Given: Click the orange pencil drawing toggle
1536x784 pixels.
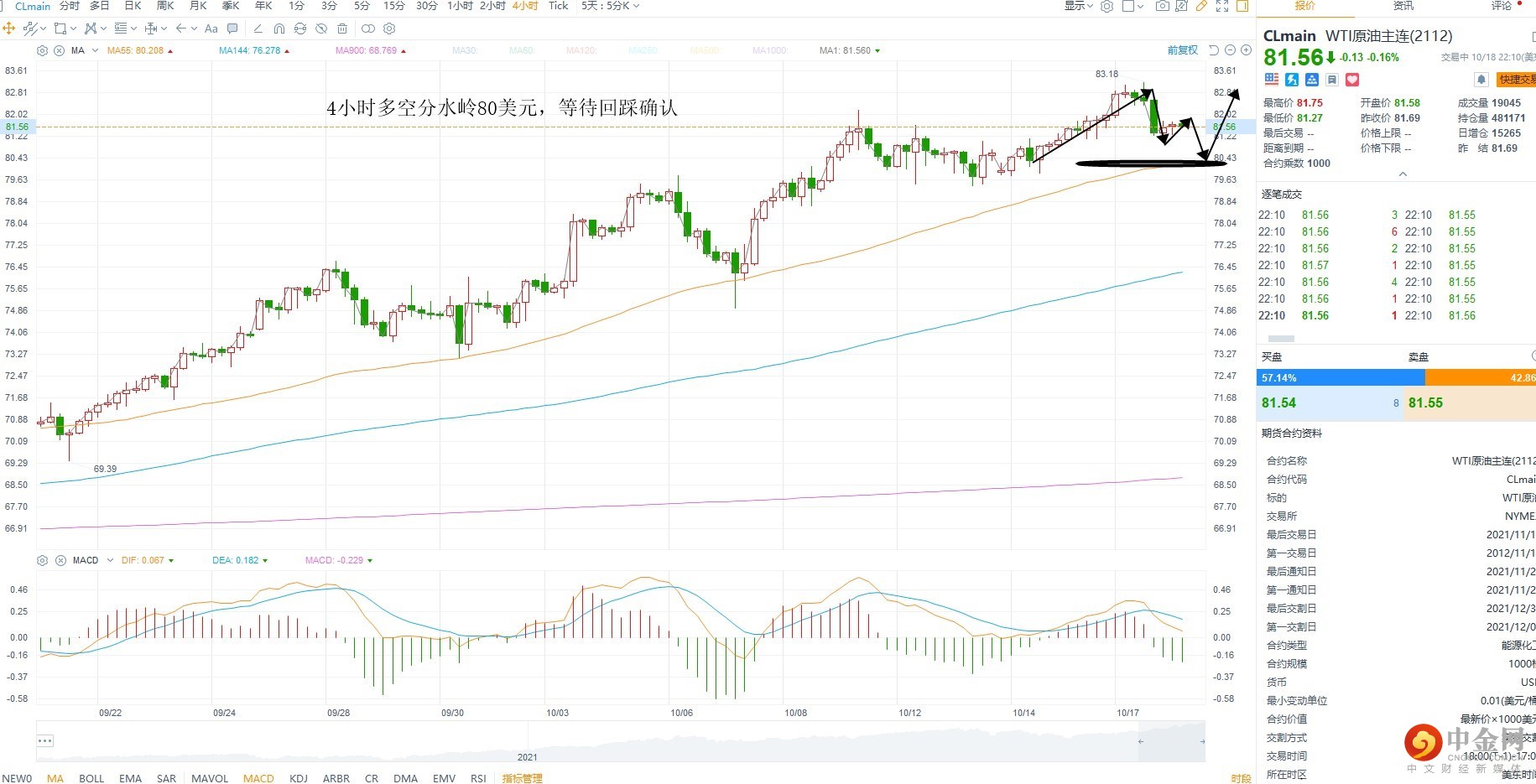Looking at the screenshot, I should click(x=1201, y=6).
